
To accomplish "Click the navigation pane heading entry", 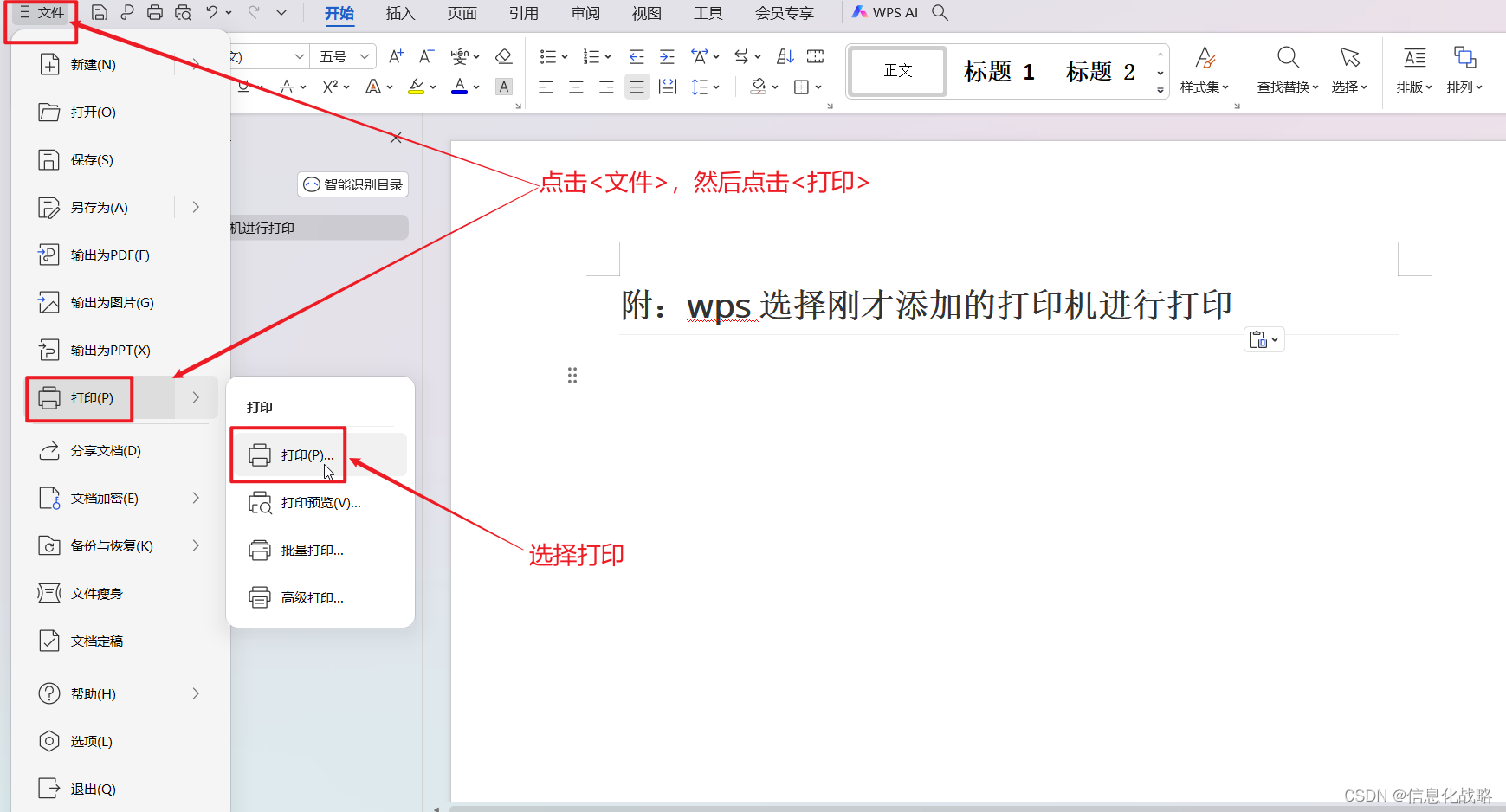I will (319, 228).
